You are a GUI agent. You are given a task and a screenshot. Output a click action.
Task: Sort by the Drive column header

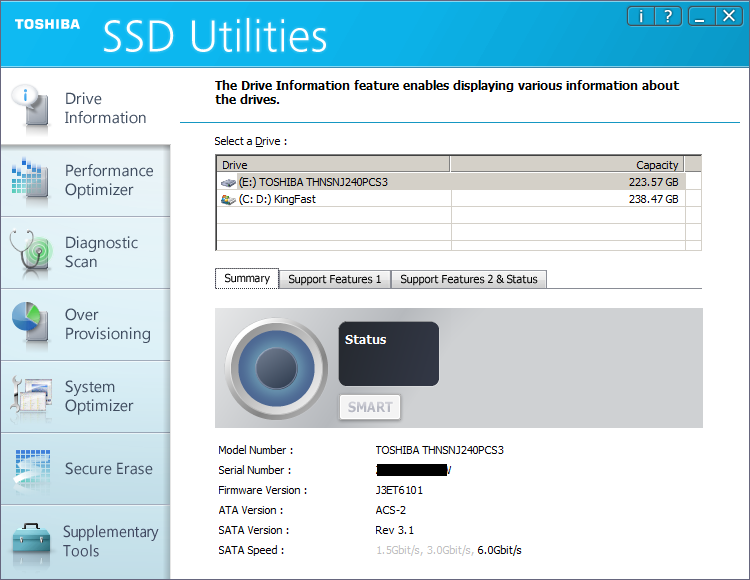(x=333, y=164)
